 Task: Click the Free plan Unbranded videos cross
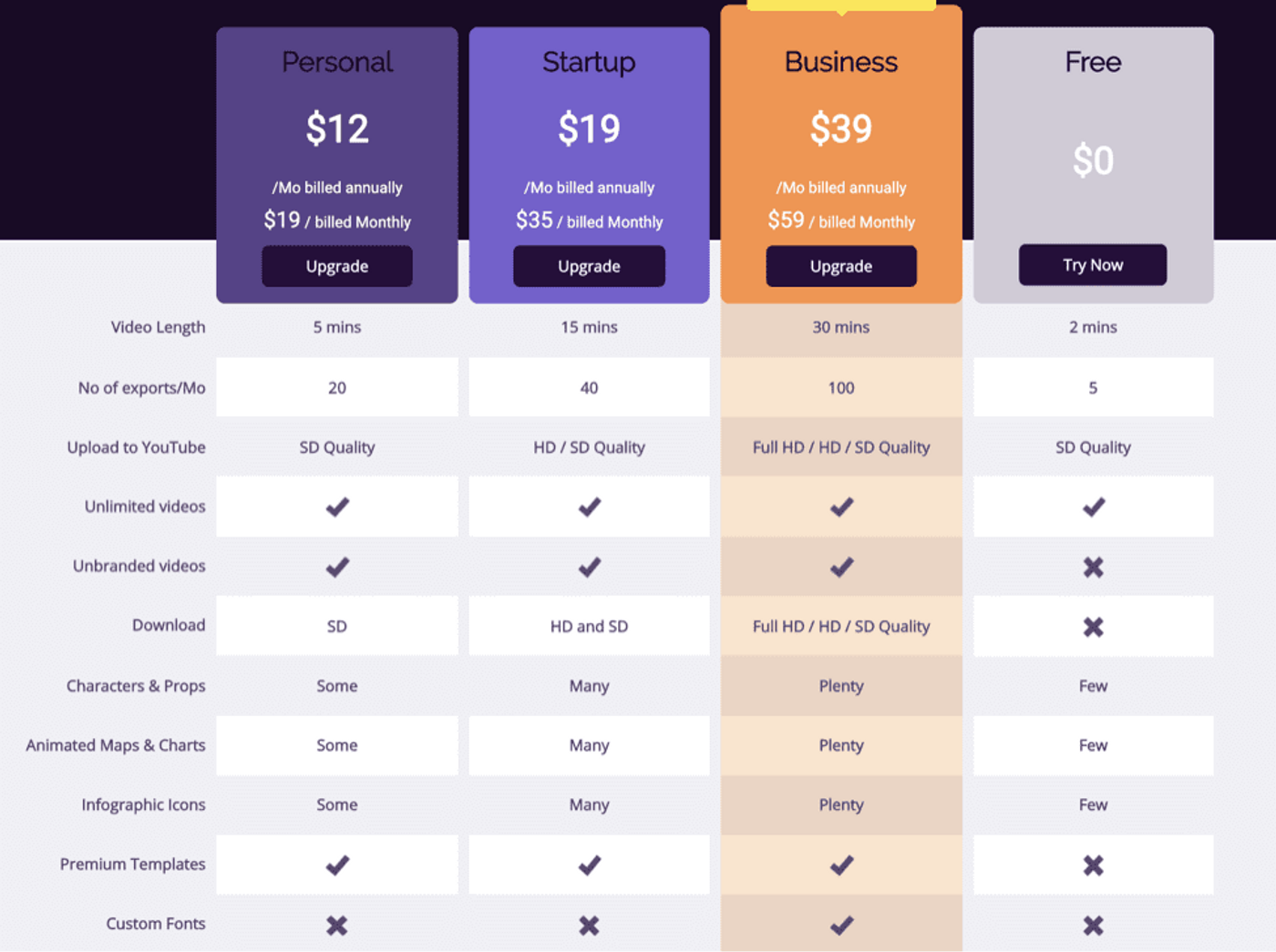tap(1093, 568)
